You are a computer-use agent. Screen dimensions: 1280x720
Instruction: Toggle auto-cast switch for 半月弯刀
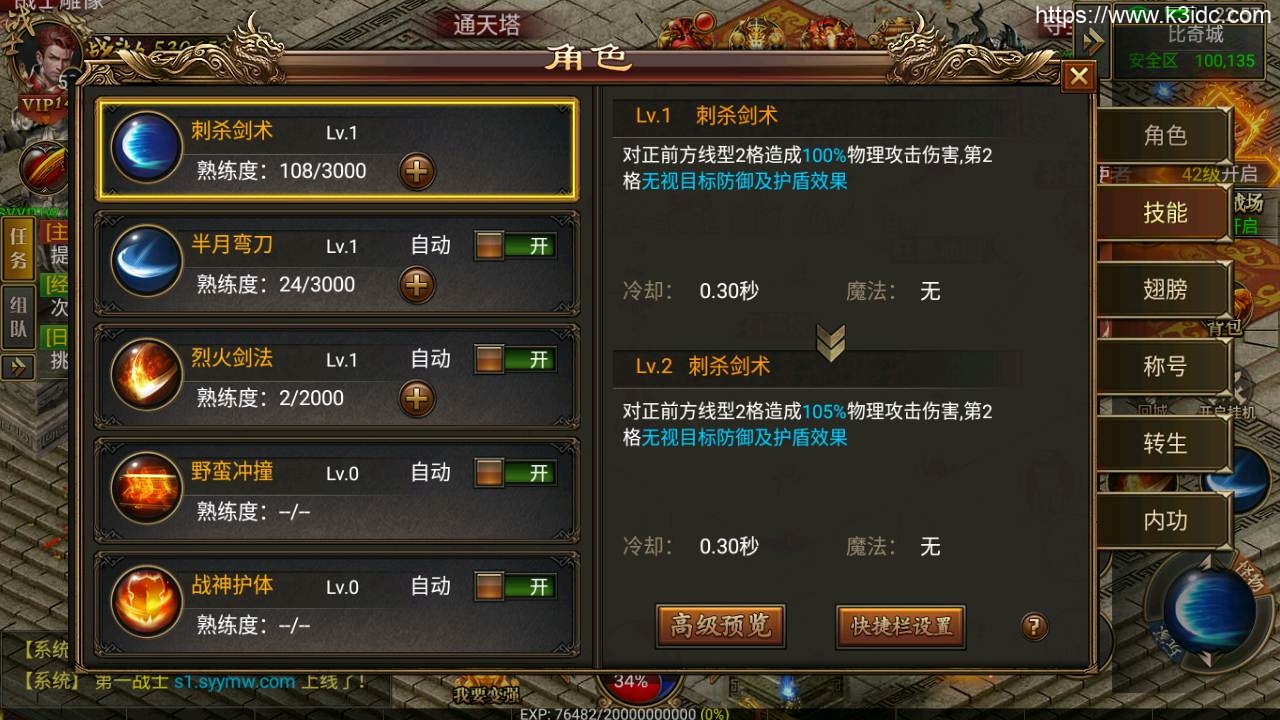pyautogui.click(x=515, y=246)
